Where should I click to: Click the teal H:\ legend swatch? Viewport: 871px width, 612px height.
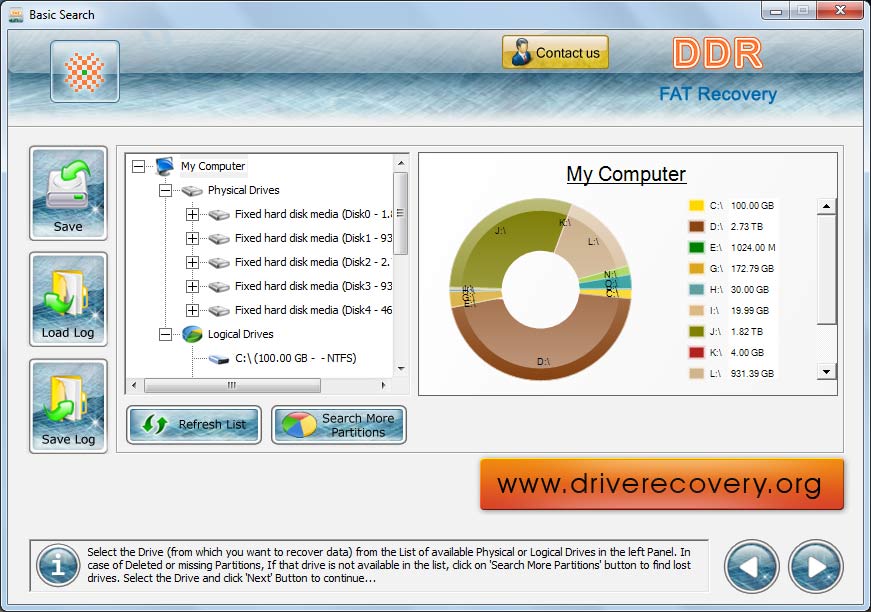[697, 289]
